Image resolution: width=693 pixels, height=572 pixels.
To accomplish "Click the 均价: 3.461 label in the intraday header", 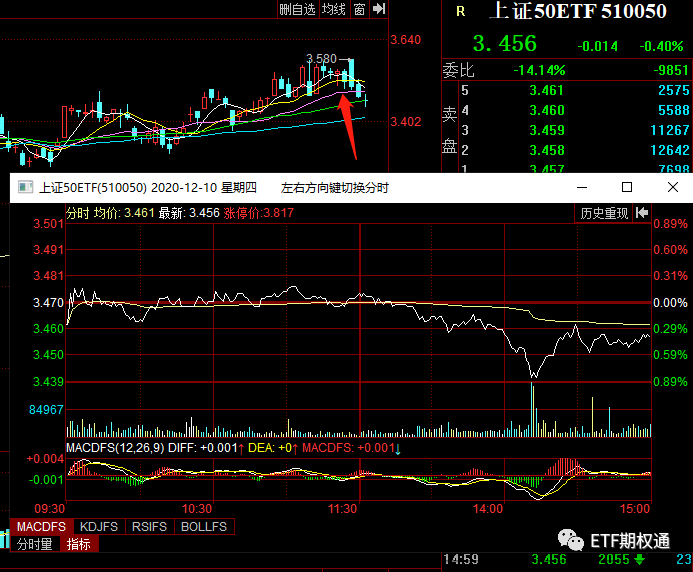I will pos(124,213).
